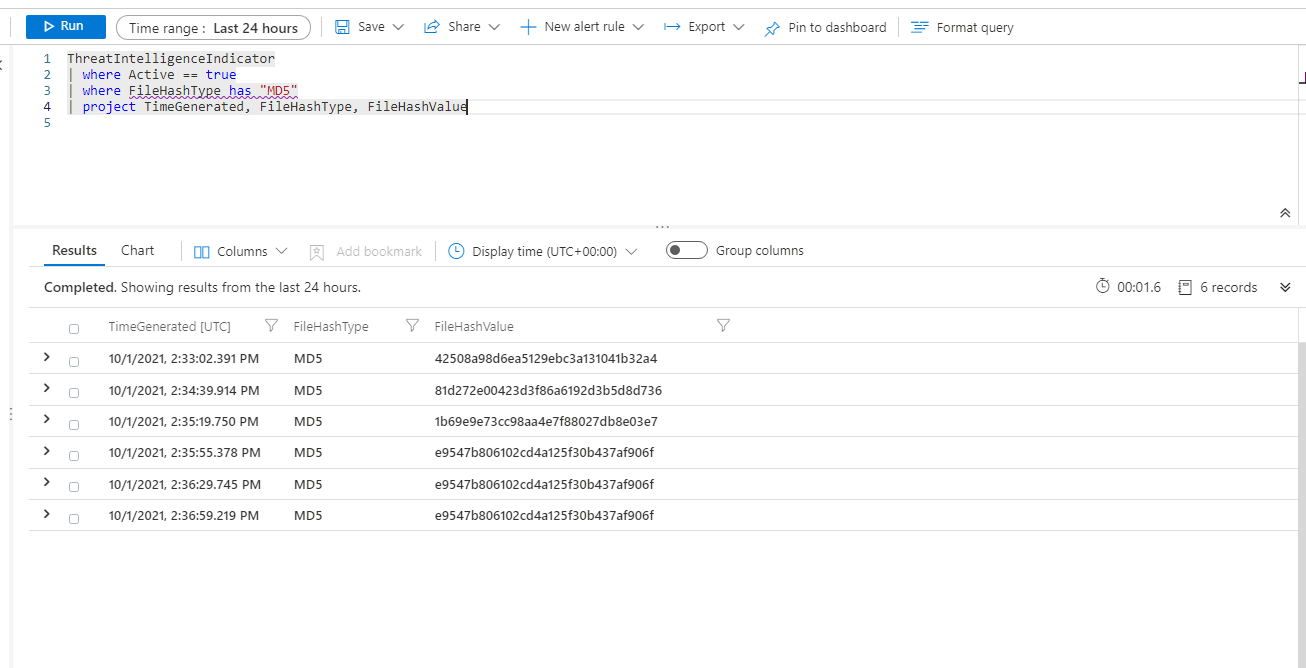The image size is (1306, 668).
Task: Open filter for FileHashType column
Action: 412,326
